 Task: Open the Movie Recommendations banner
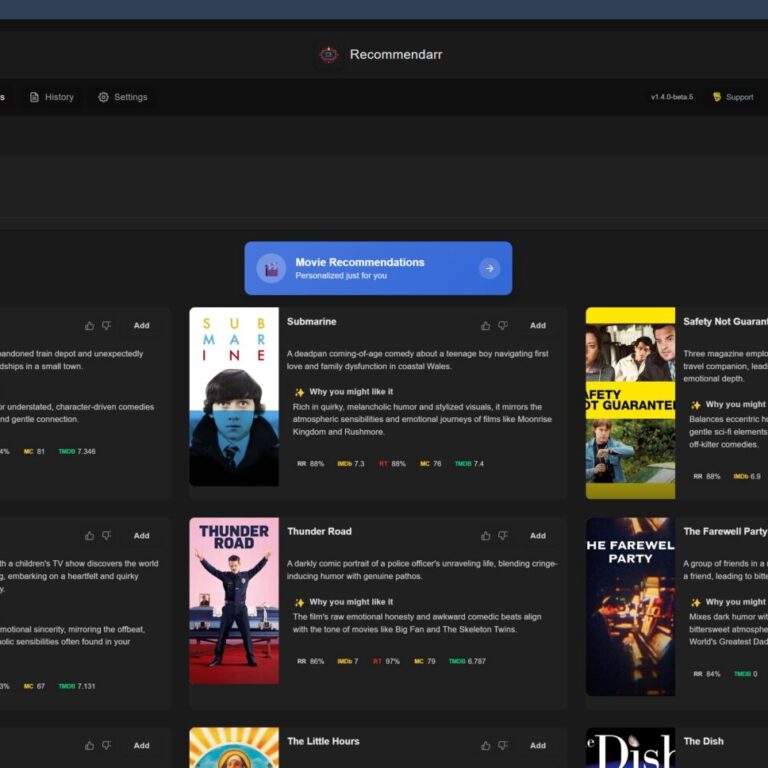378,268
